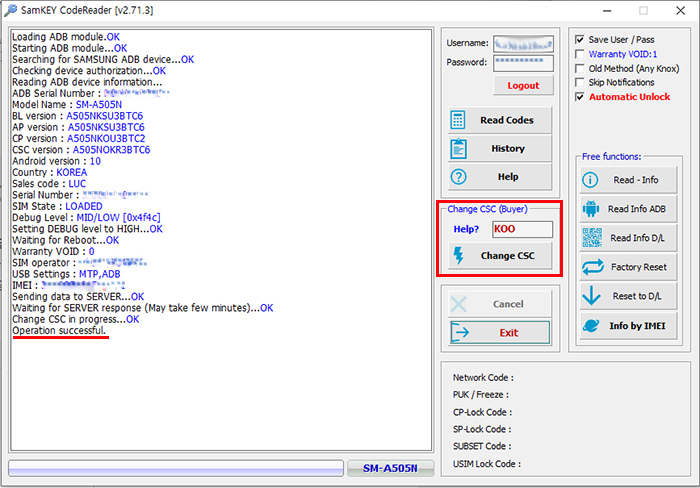Viewport: 700px width, 488px height.
Task: Click the Change CSC button label
Action: (x=508, y=256)
